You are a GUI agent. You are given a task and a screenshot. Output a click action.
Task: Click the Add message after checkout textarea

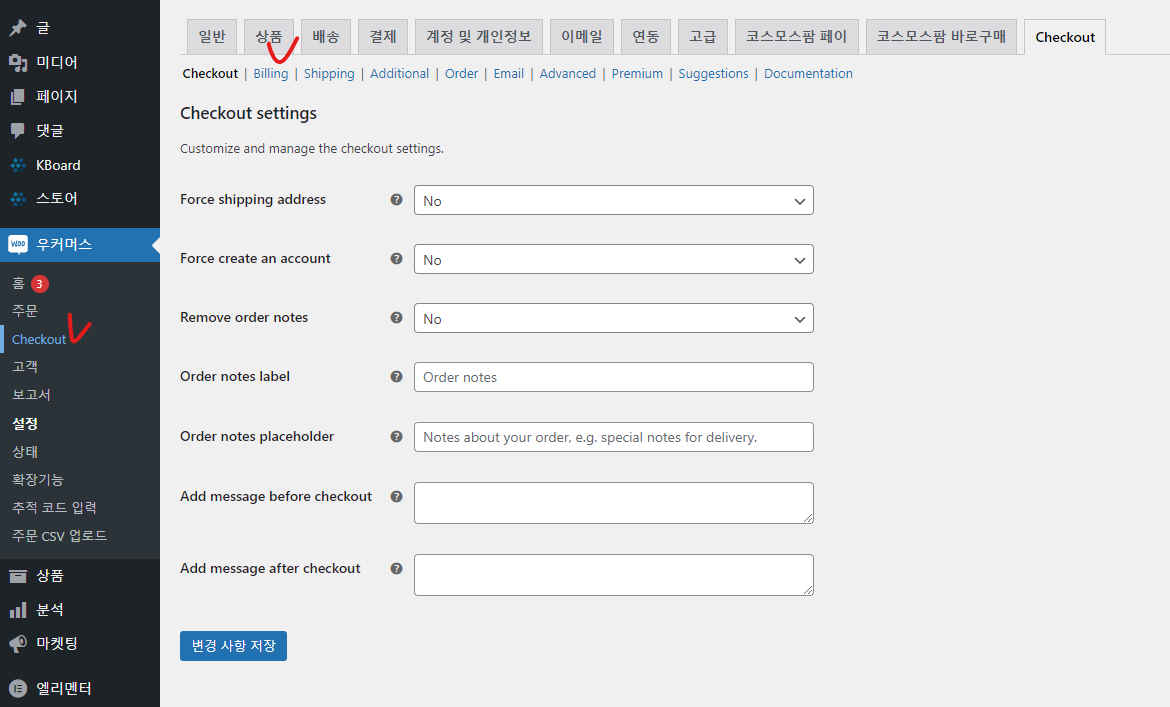pyautogui.click(x=613, y=575)
